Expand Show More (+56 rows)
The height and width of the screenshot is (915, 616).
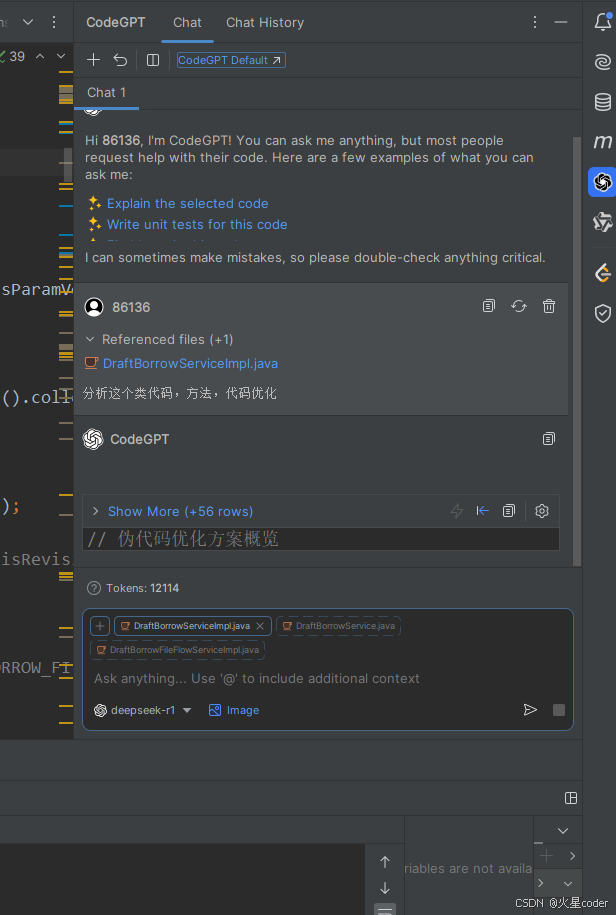coord(180,511)
